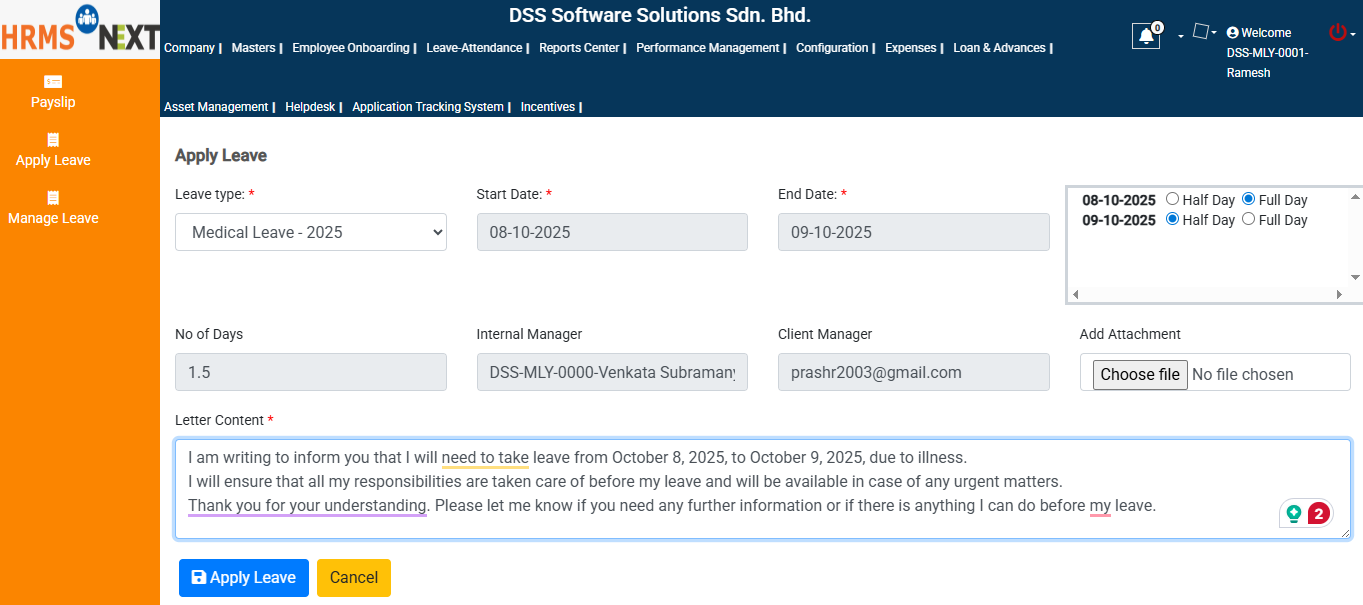Screen dimensions: 1363x605
Task: Open the Asset Management menu
Action: 217,106
